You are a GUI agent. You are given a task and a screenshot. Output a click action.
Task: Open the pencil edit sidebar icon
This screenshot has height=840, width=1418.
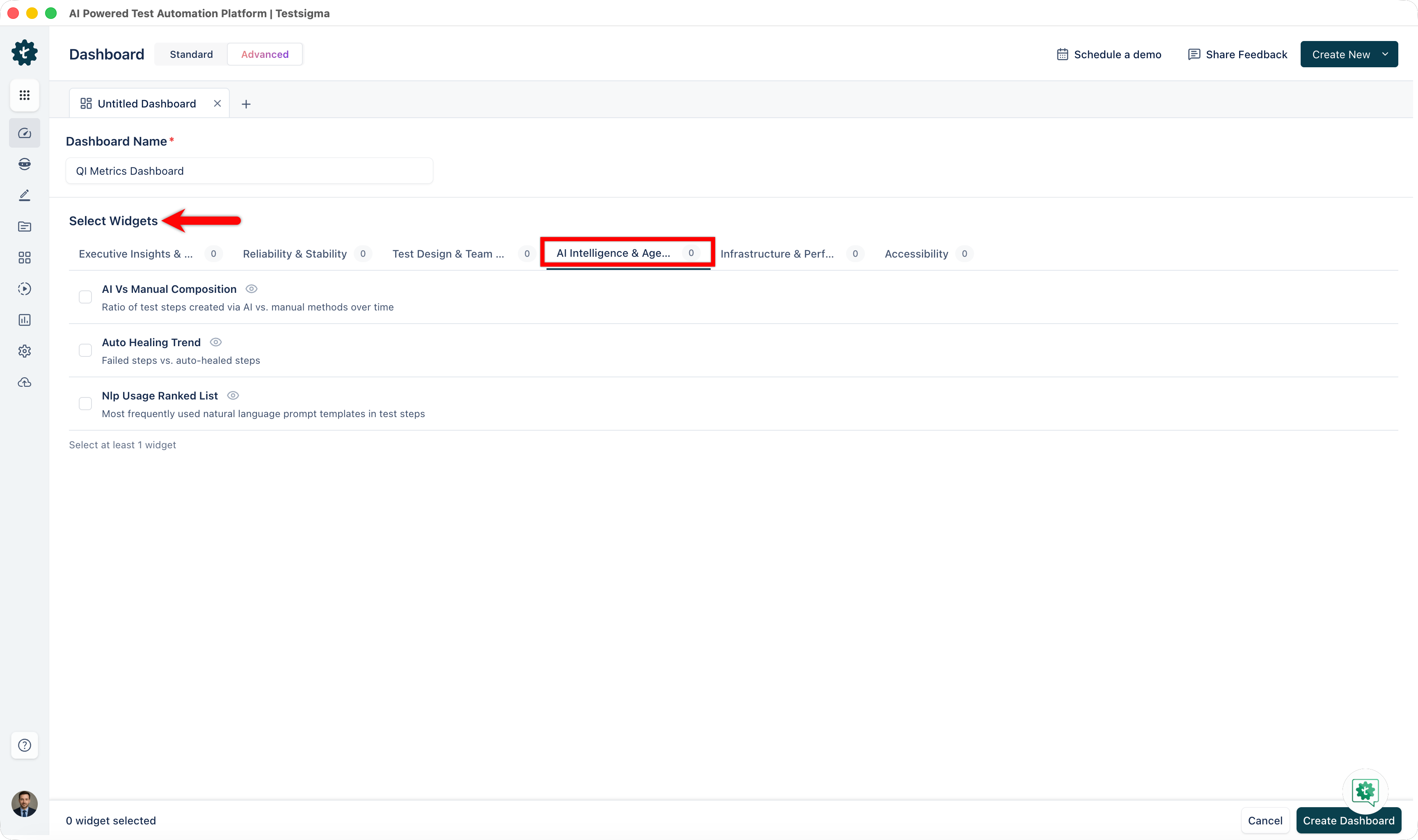24,195
